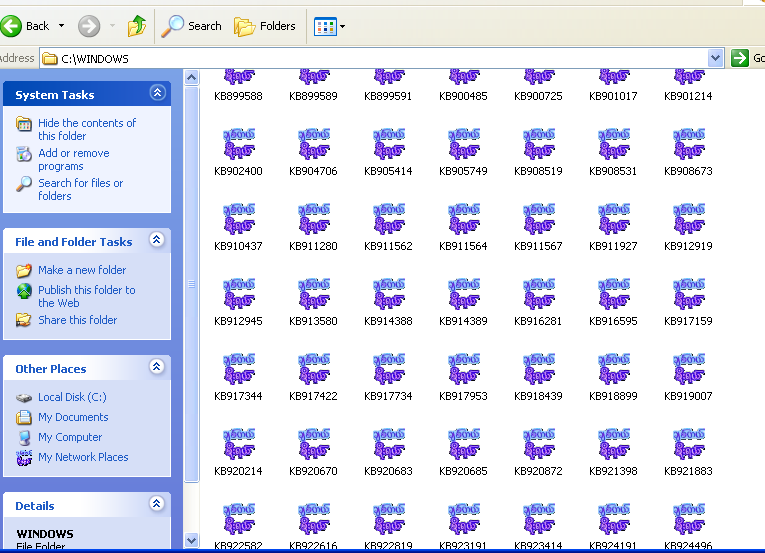
Task: Click Search for files or folders
Action: (81, 189)
